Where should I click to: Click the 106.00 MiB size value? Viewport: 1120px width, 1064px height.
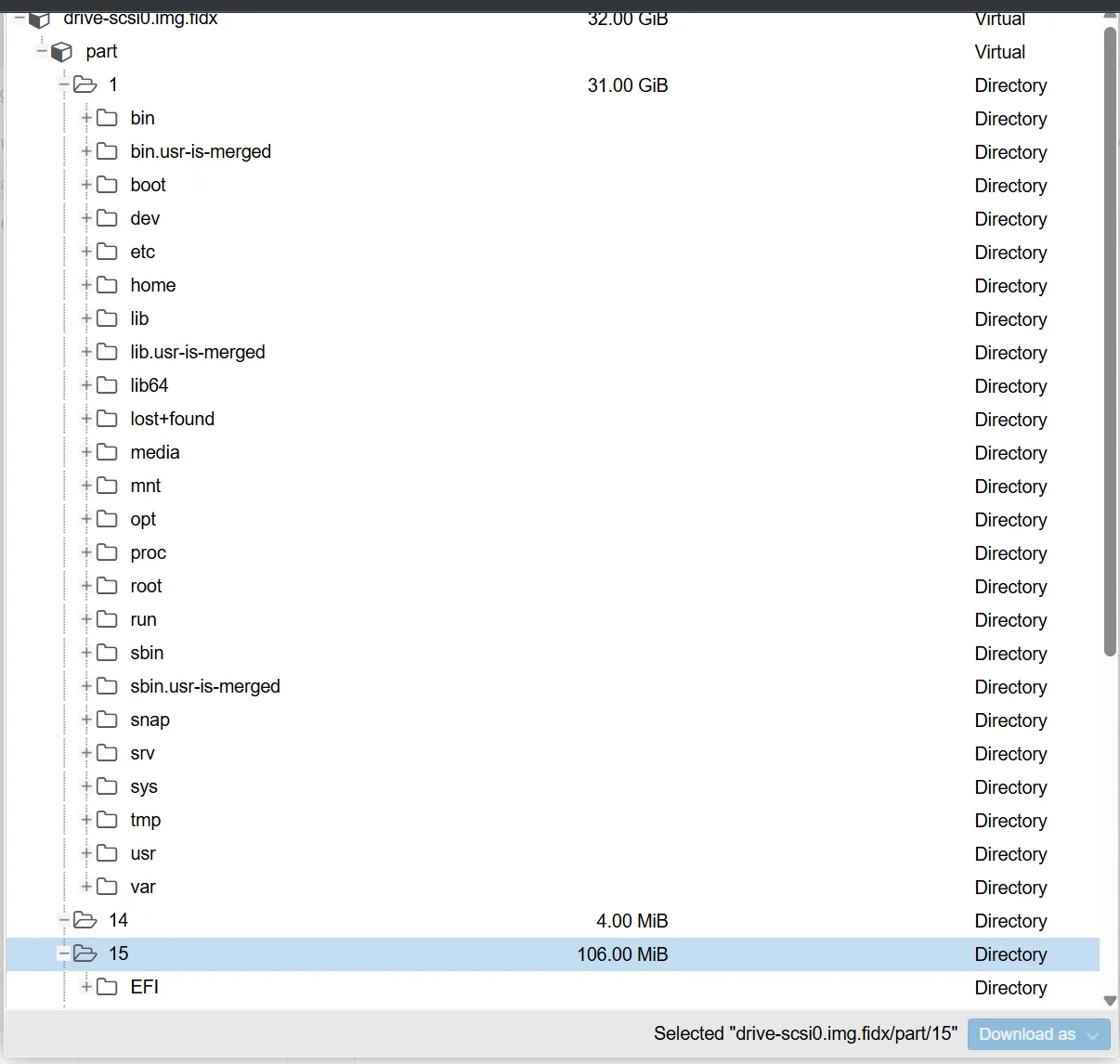[622, 954]
